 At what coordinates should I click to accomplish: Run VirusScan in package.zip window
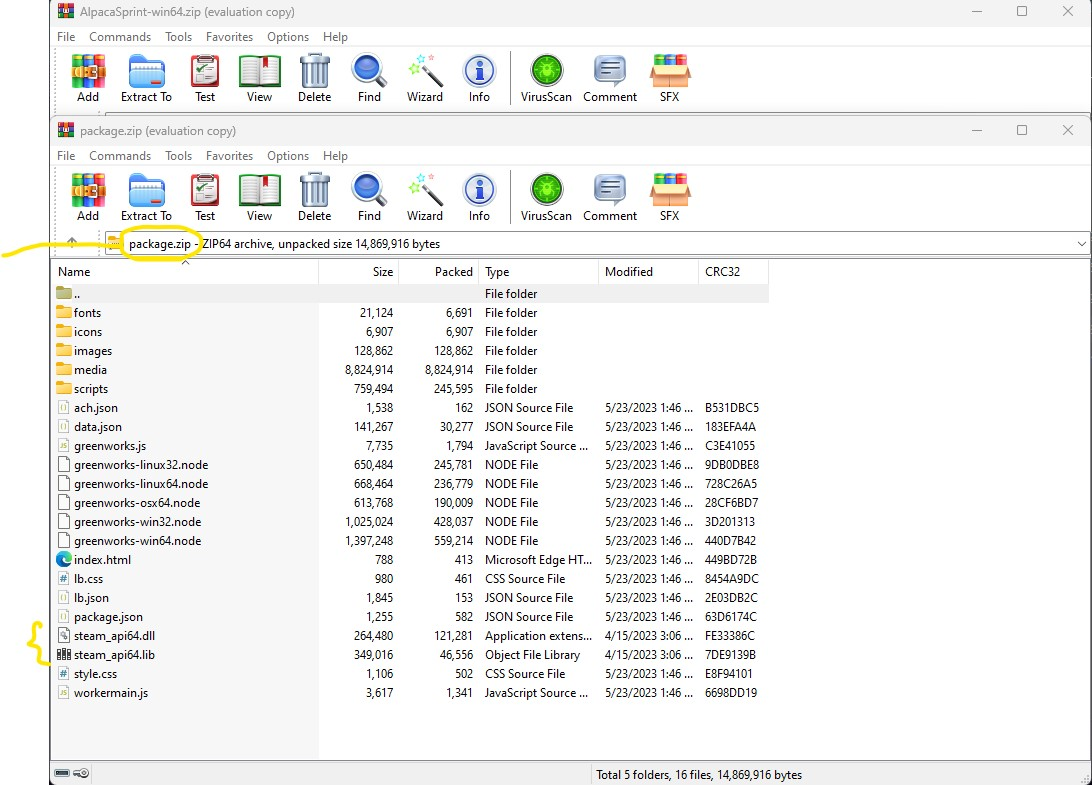546,197
